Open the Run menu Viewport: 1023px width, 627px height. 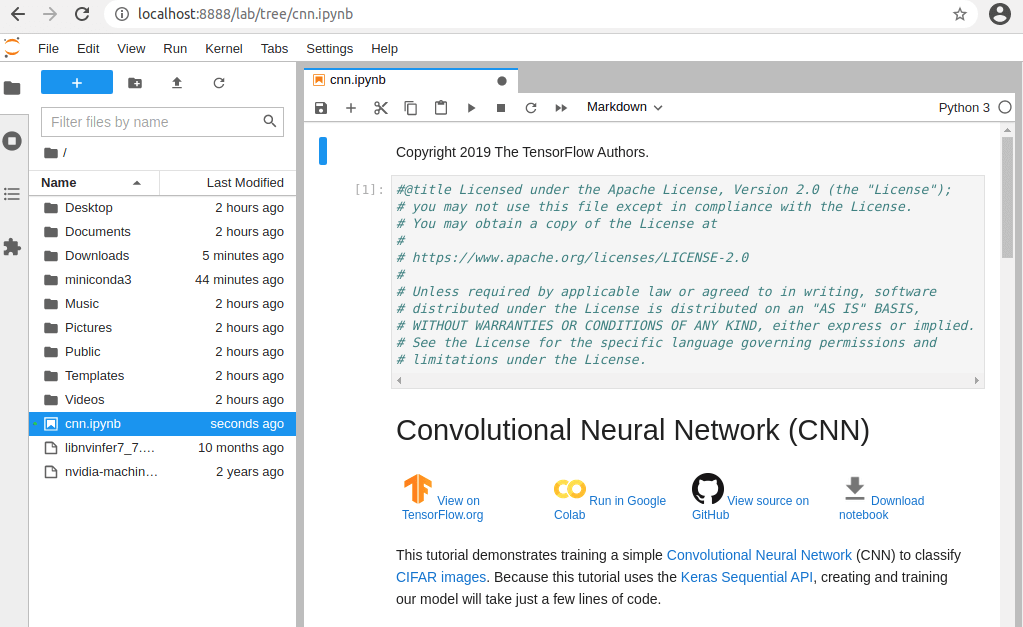[x=175, y=48]
